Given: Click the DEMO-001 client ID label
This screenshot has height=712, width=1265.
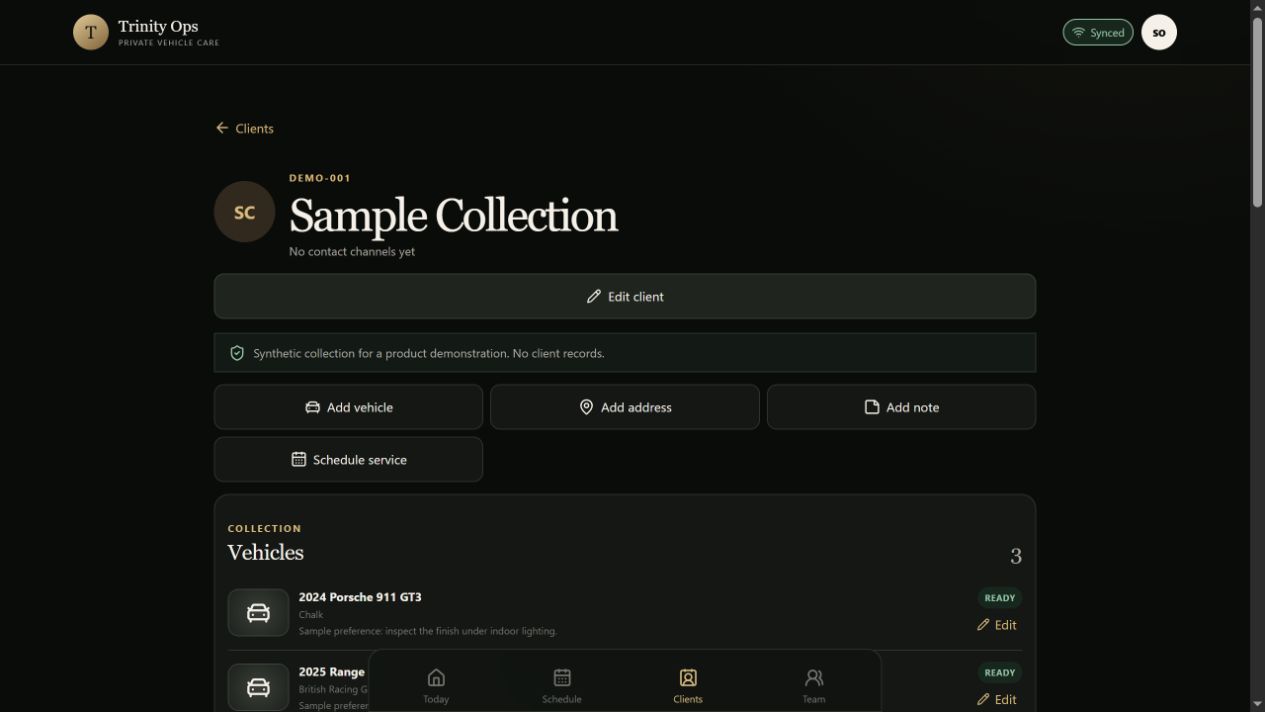Looking at the screenshot, I should tap(320, 178).
